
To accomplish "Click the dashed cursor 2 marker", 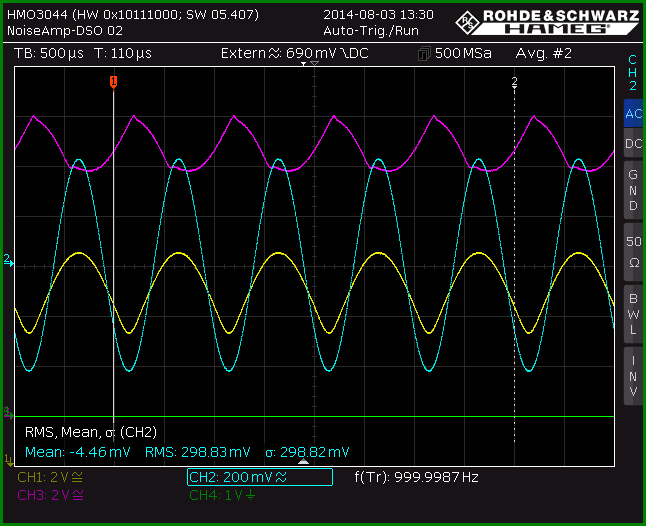I will click(x=514, y=82).
